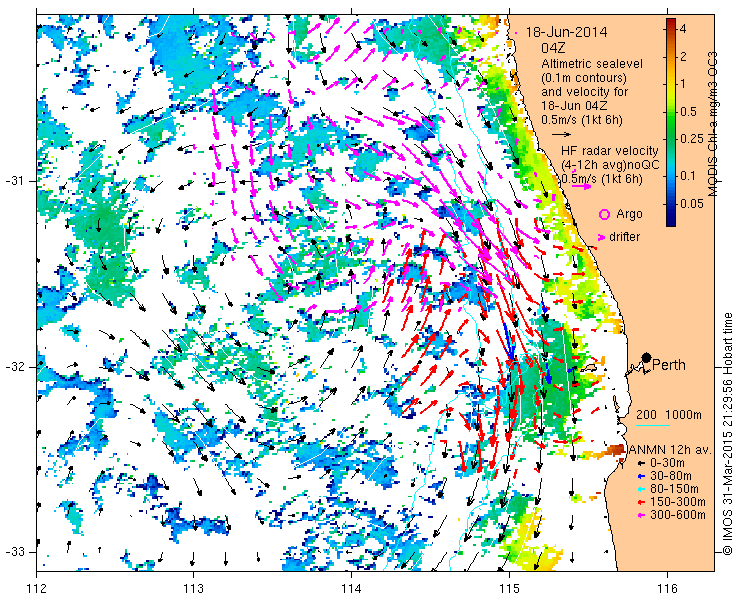Click the colorbar tick label "0.25"
The width and height of the screenshot is (740, 600).
coord(691,139)
